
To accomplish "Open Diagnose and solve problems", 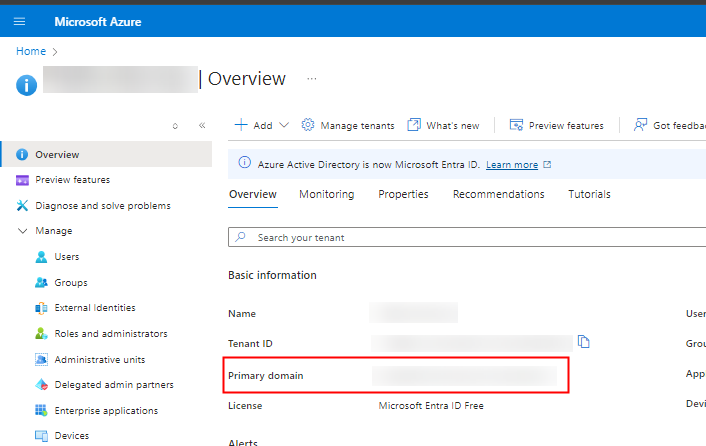I will pyautogui.click(x=102, y=206).
